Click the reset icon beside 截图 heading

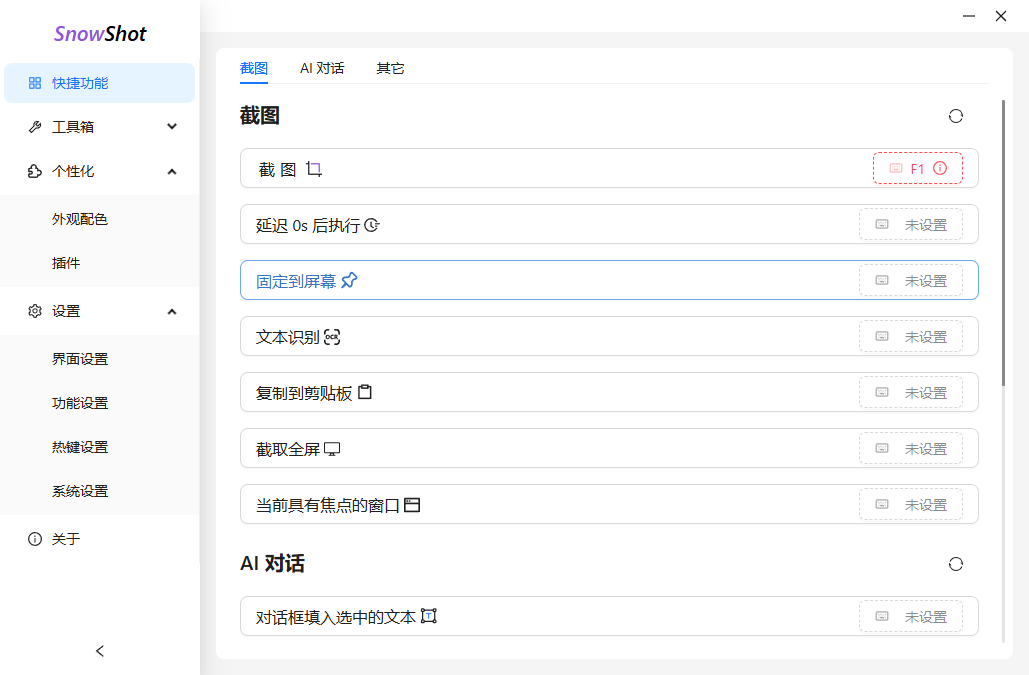click(955, 116)
